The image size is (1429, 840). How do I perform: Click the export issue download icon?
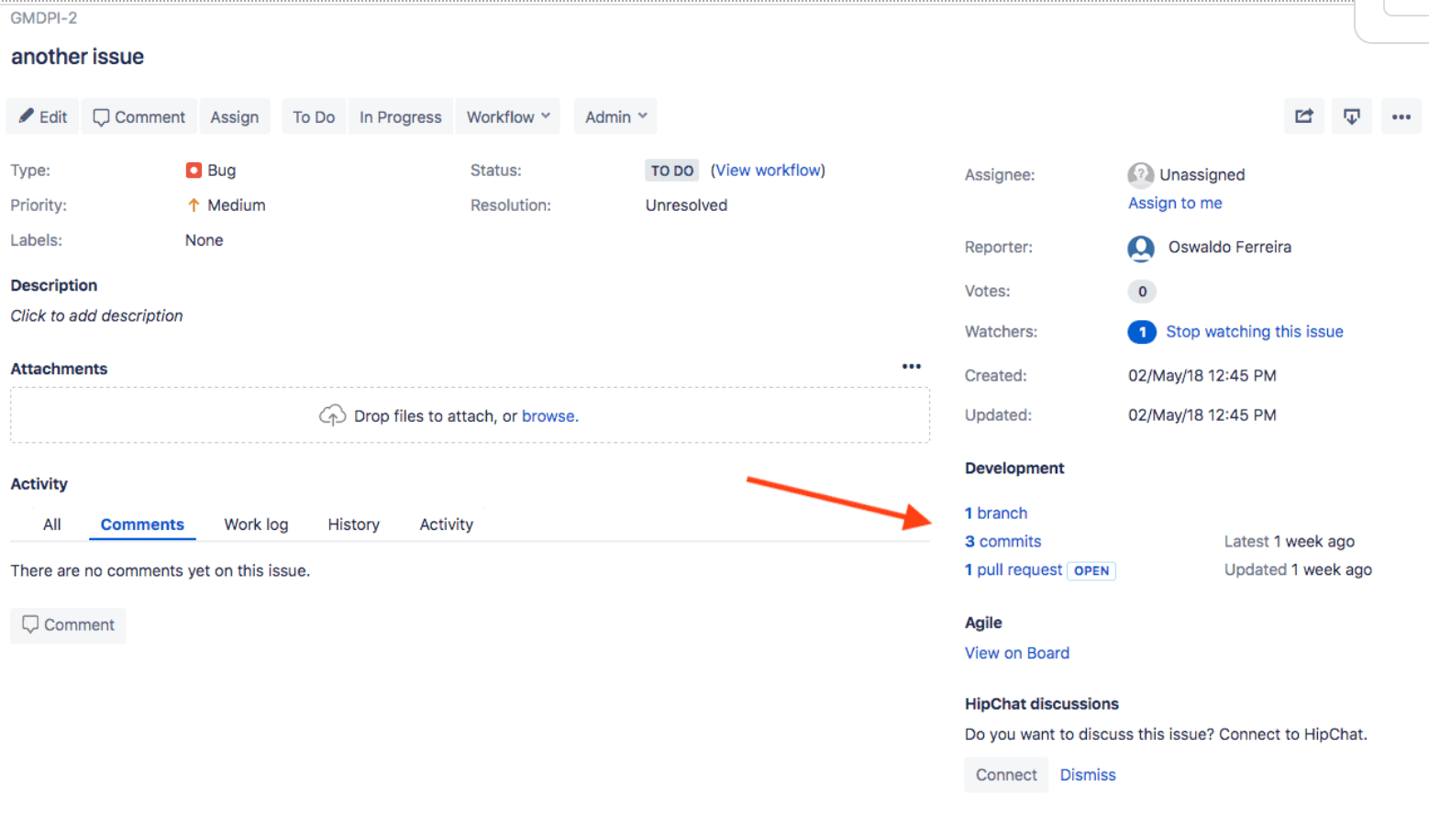1352,116
